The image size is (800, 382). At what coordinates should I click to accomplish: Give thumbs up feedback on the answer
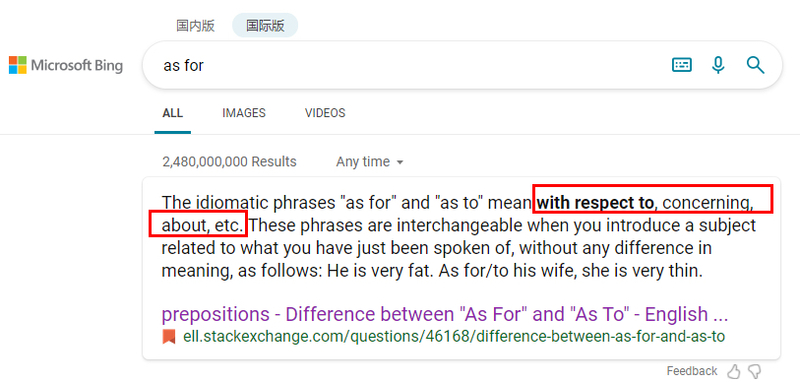click(733, 371)
